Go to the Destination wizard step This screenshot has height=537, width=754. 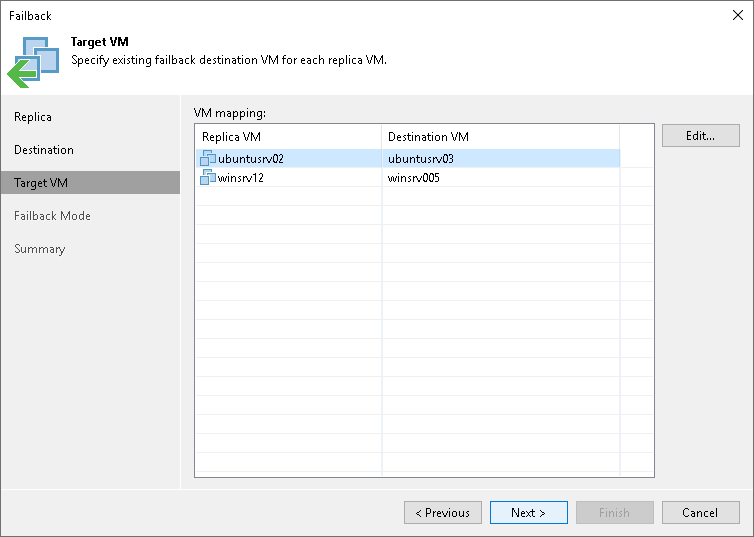44,150
